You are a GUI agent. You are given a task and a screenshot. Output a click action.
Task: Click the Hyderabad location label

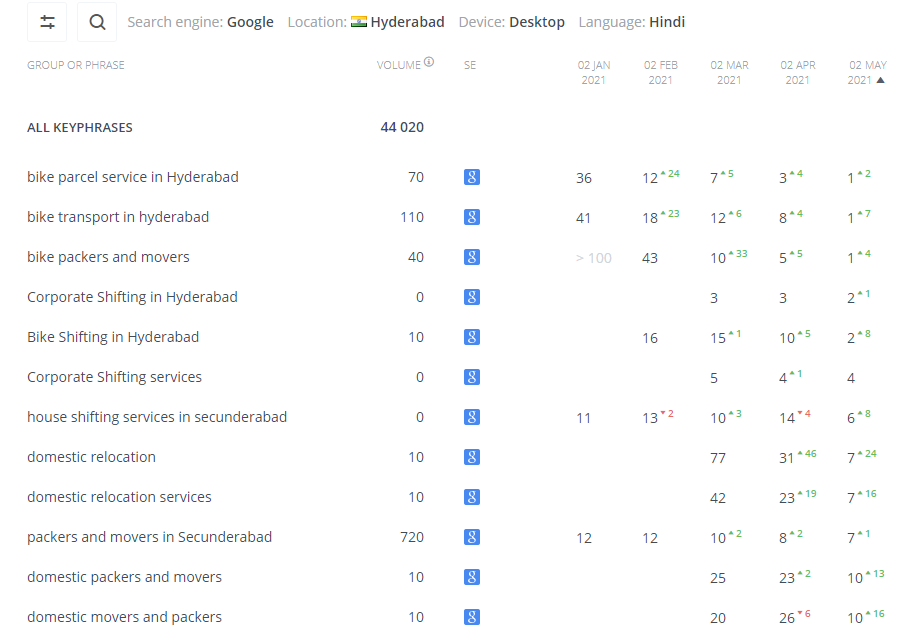407,22
